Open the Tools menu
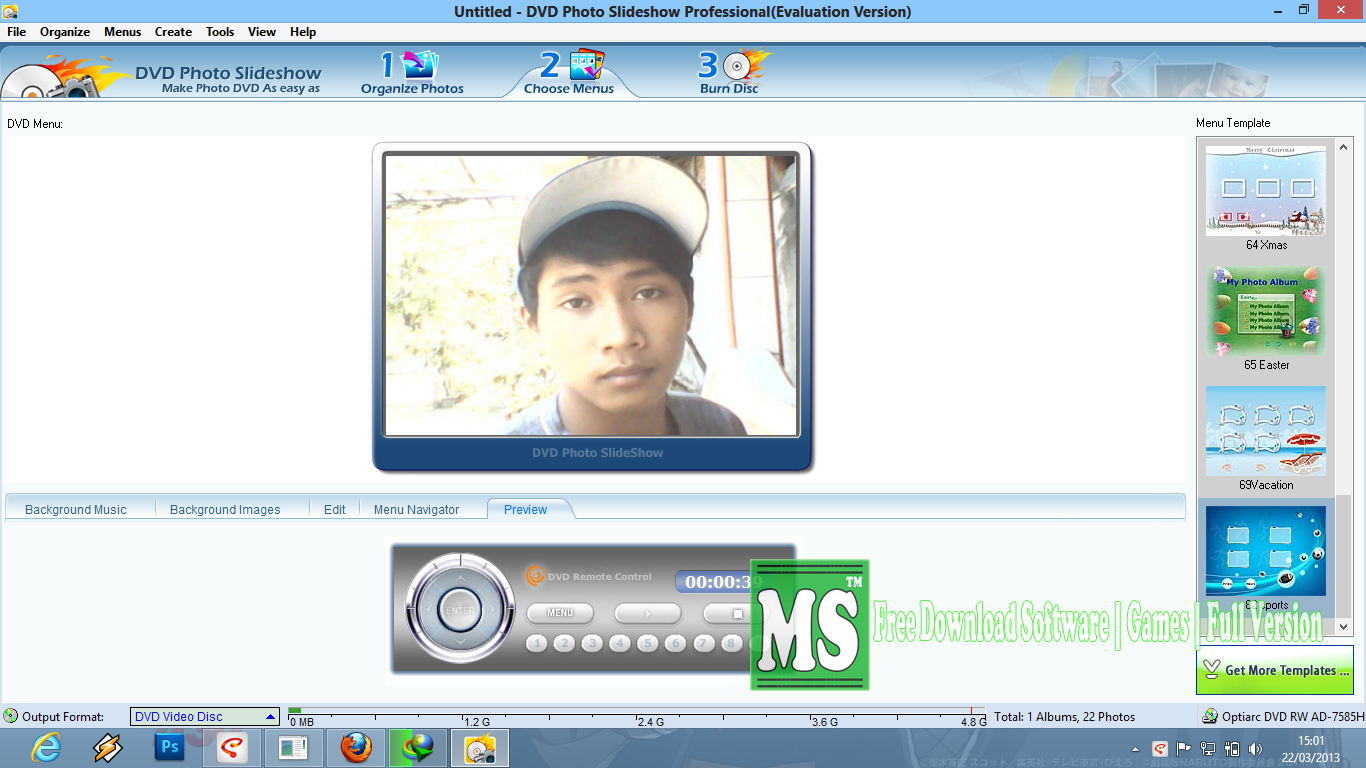1366x768 pixels. coord(220,32)
